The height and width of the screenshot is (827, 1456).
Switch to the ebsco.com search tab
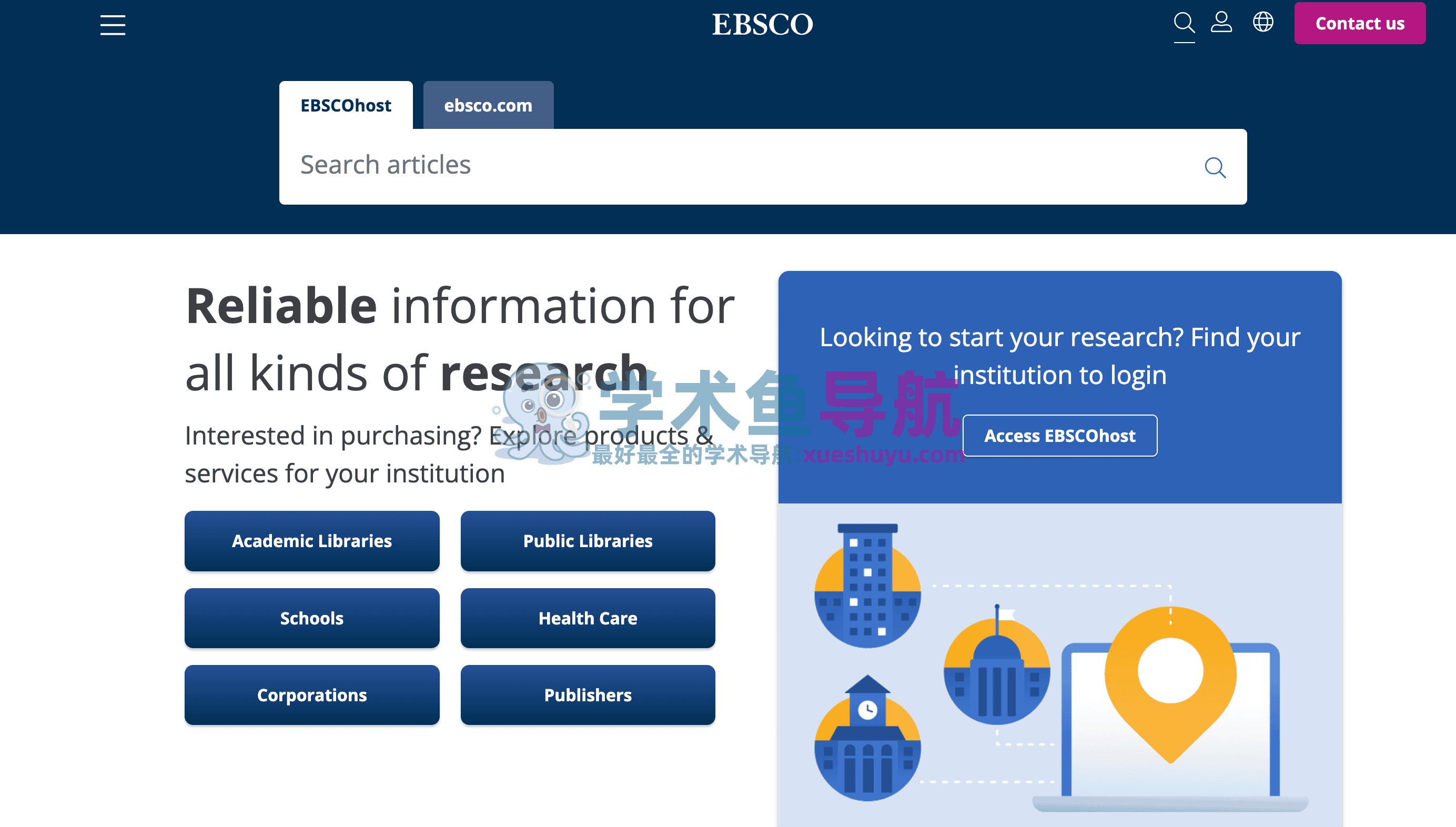[488, 106]
